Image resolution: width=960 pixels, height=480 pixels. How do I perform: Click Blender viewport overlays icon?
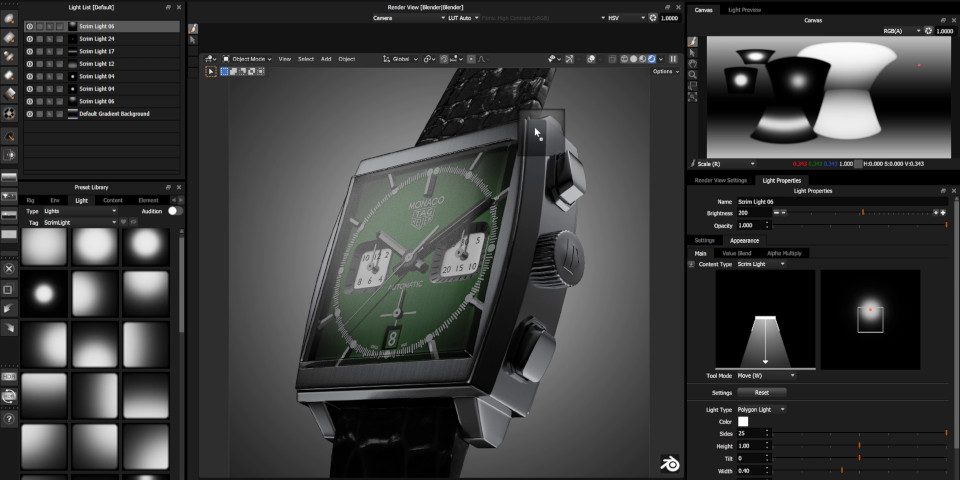tap(590, 59)
